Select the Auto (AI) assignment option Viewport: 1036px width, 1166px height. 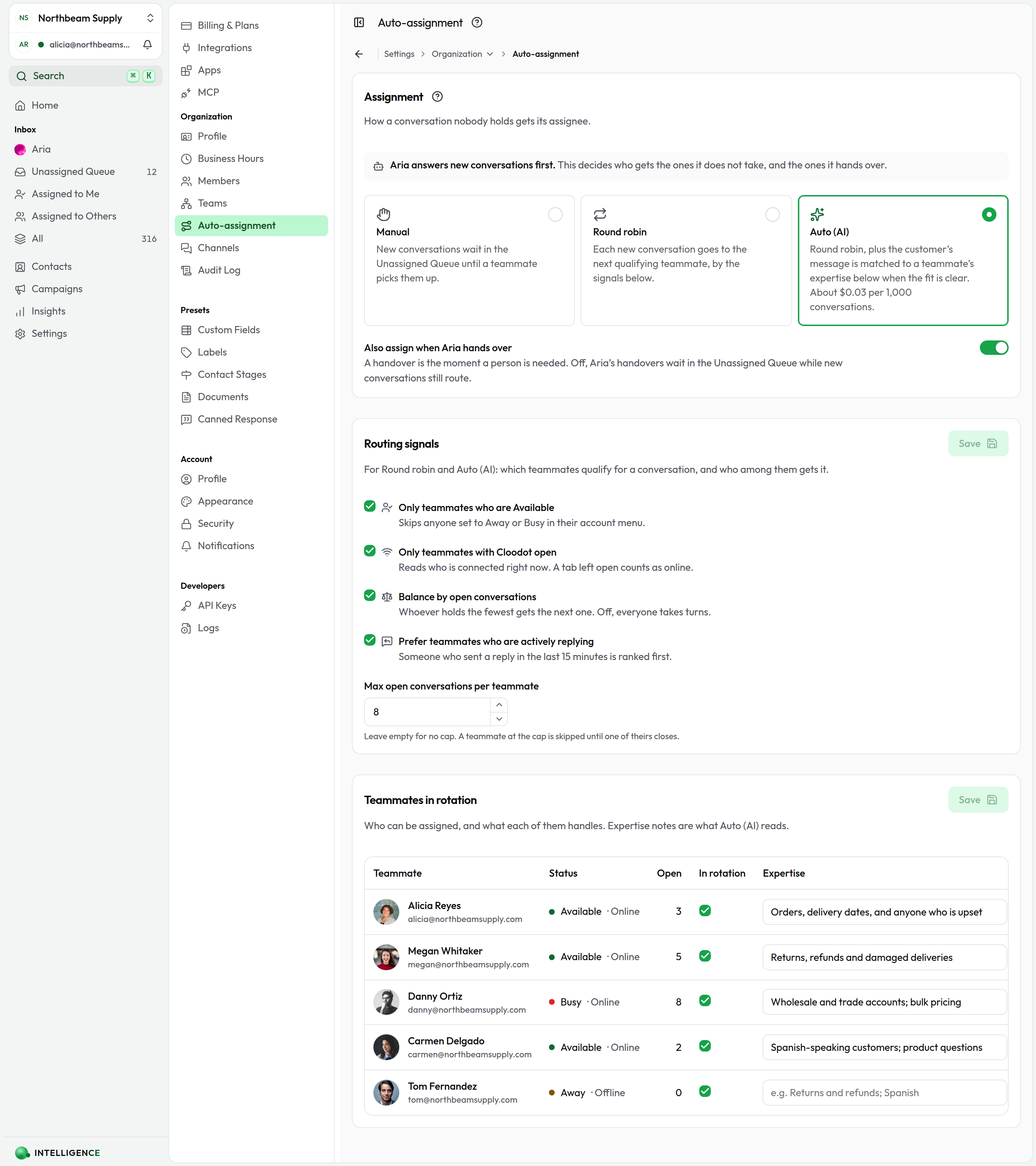coord(903,260)
